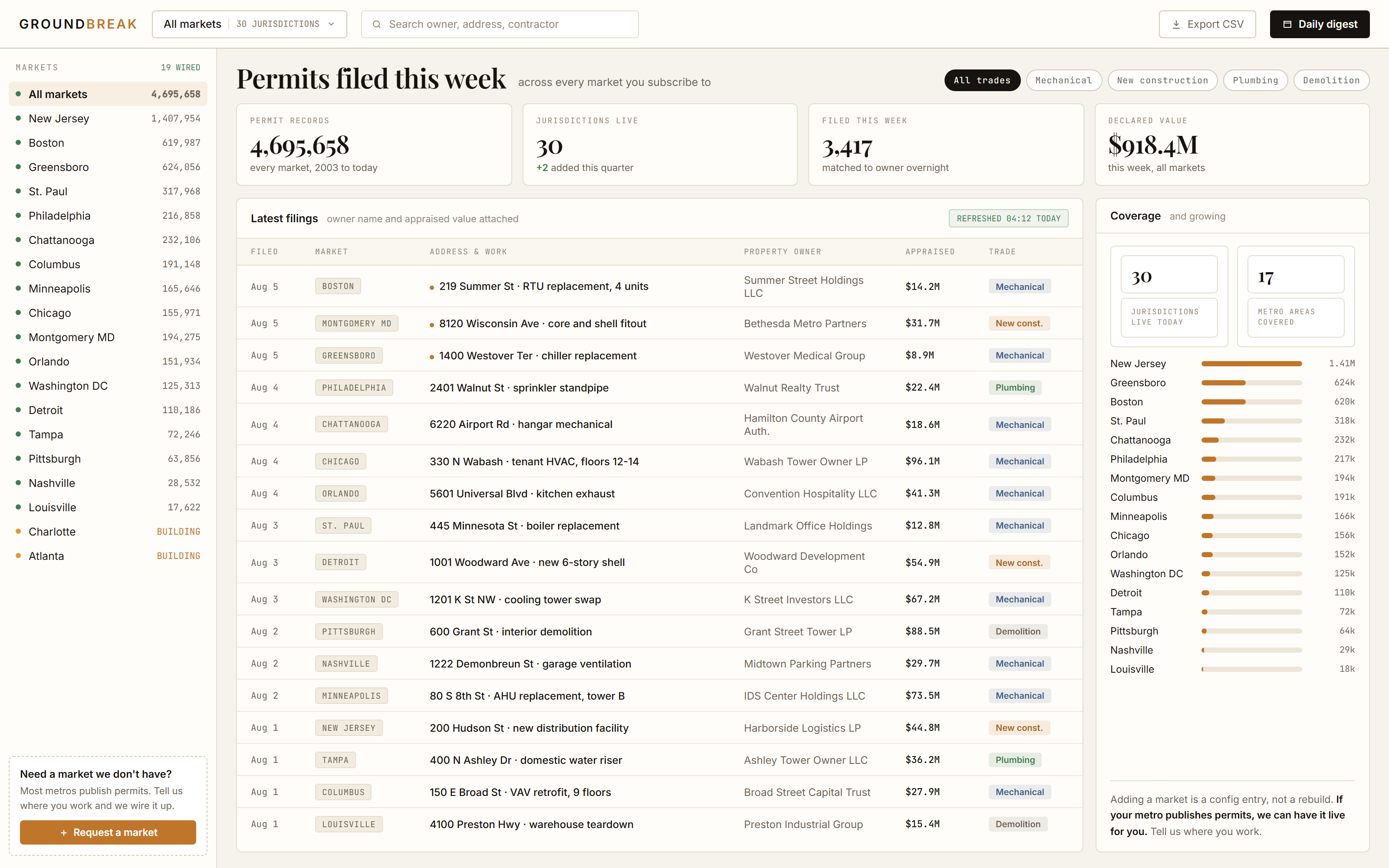Open the Nashville market in sidebar

tap(108, 483)
